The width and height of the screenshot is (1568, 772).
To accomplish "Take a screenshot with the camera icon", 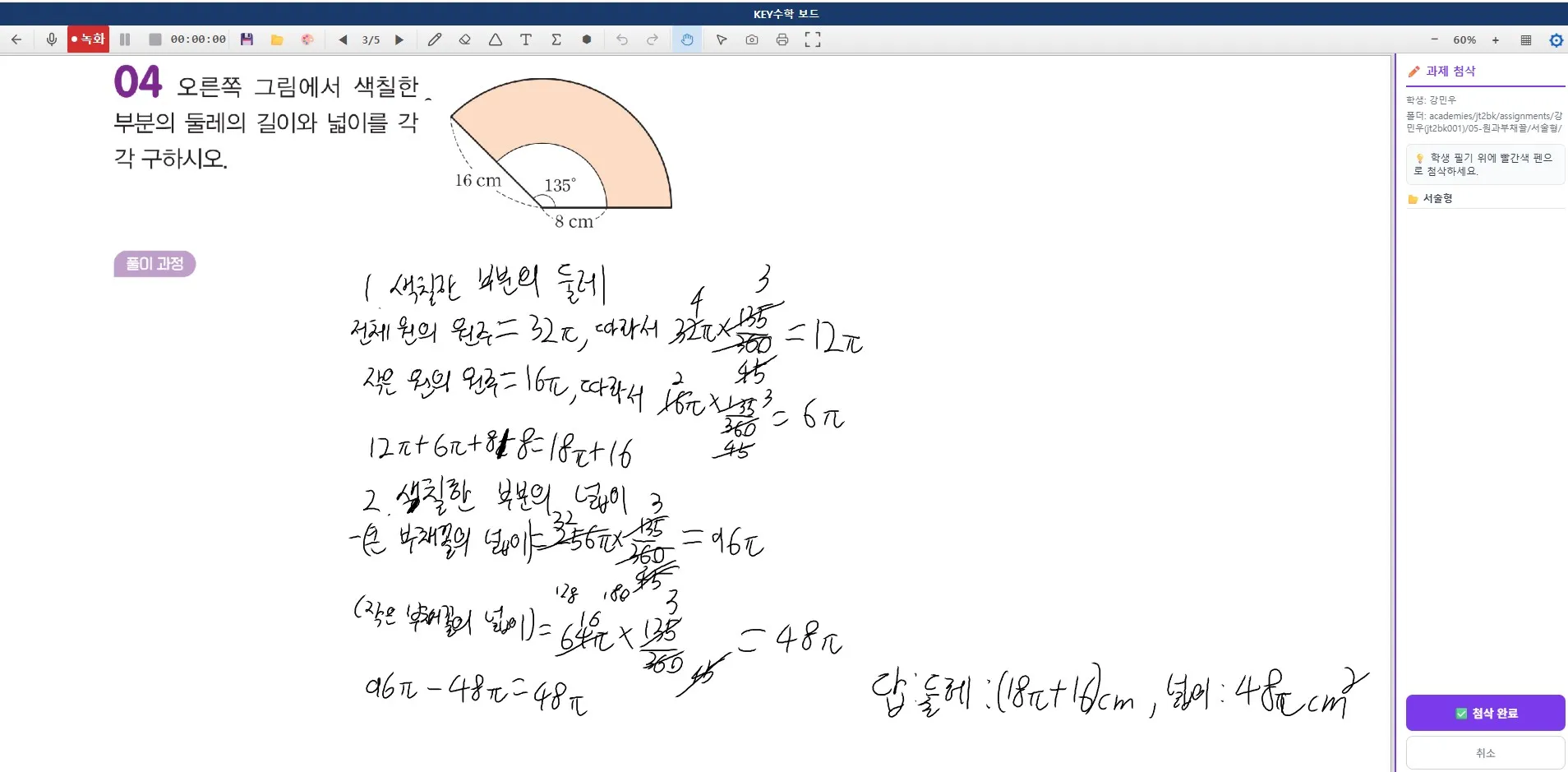I will 752,39.
